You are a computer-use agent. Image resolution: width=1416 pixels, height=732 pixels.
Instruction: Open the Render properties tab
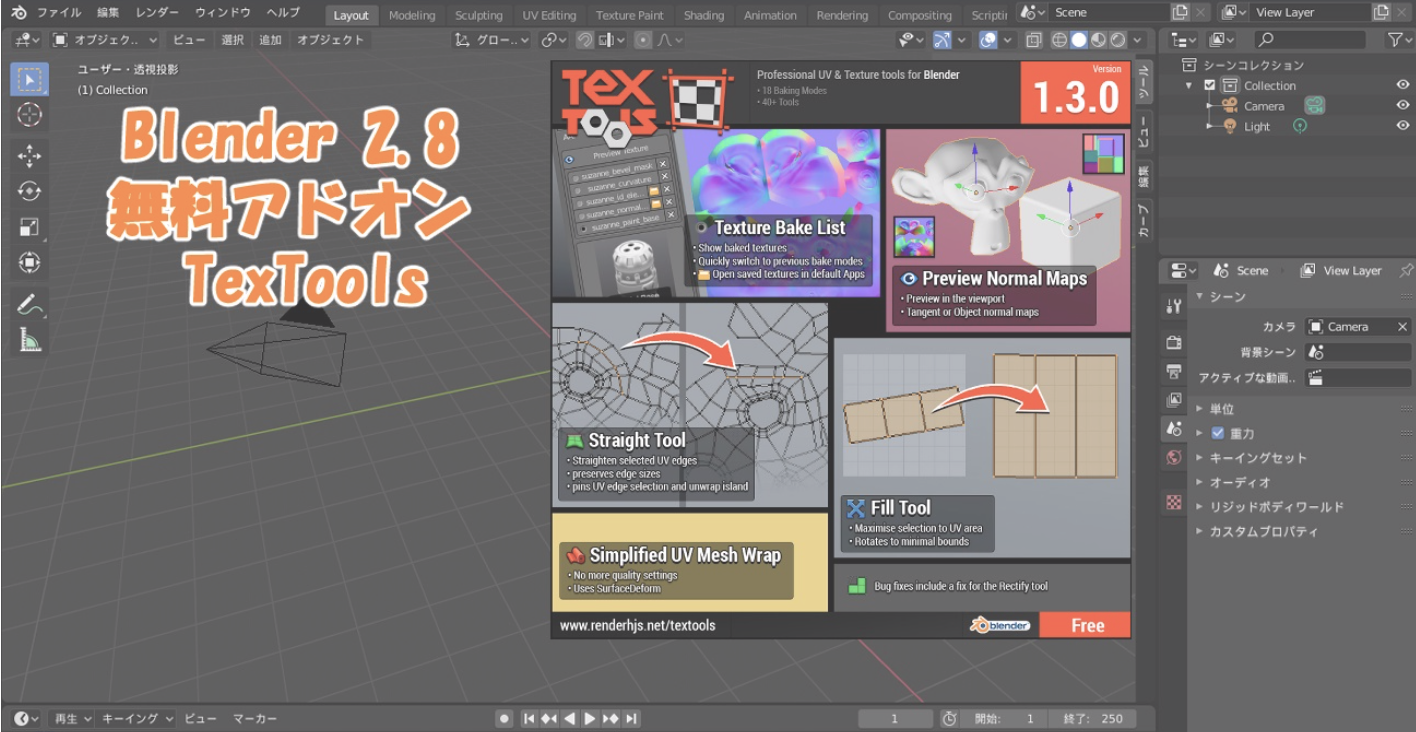click(1174, 342)
